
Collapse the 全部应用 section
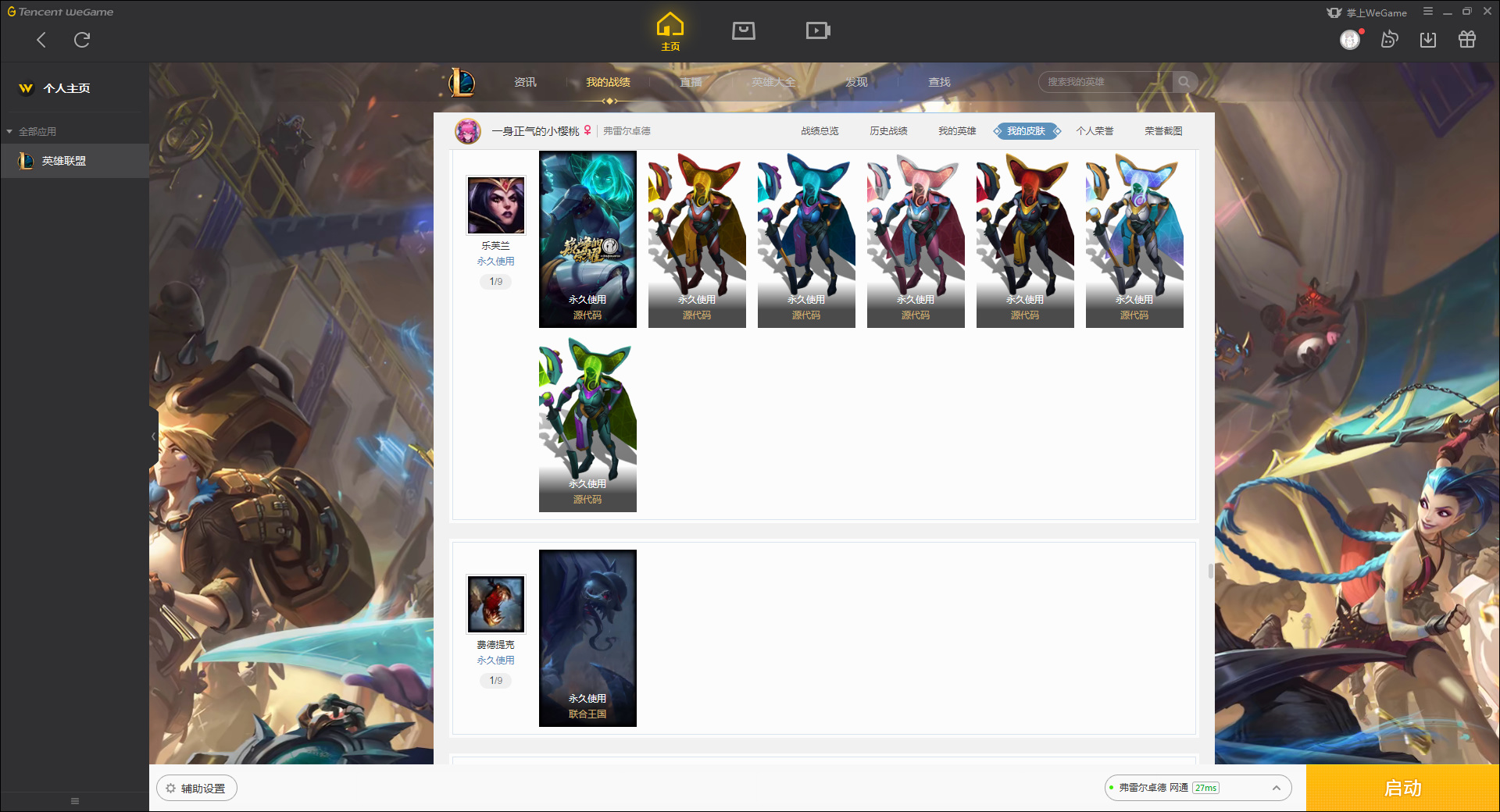click(x=31, y=131)
